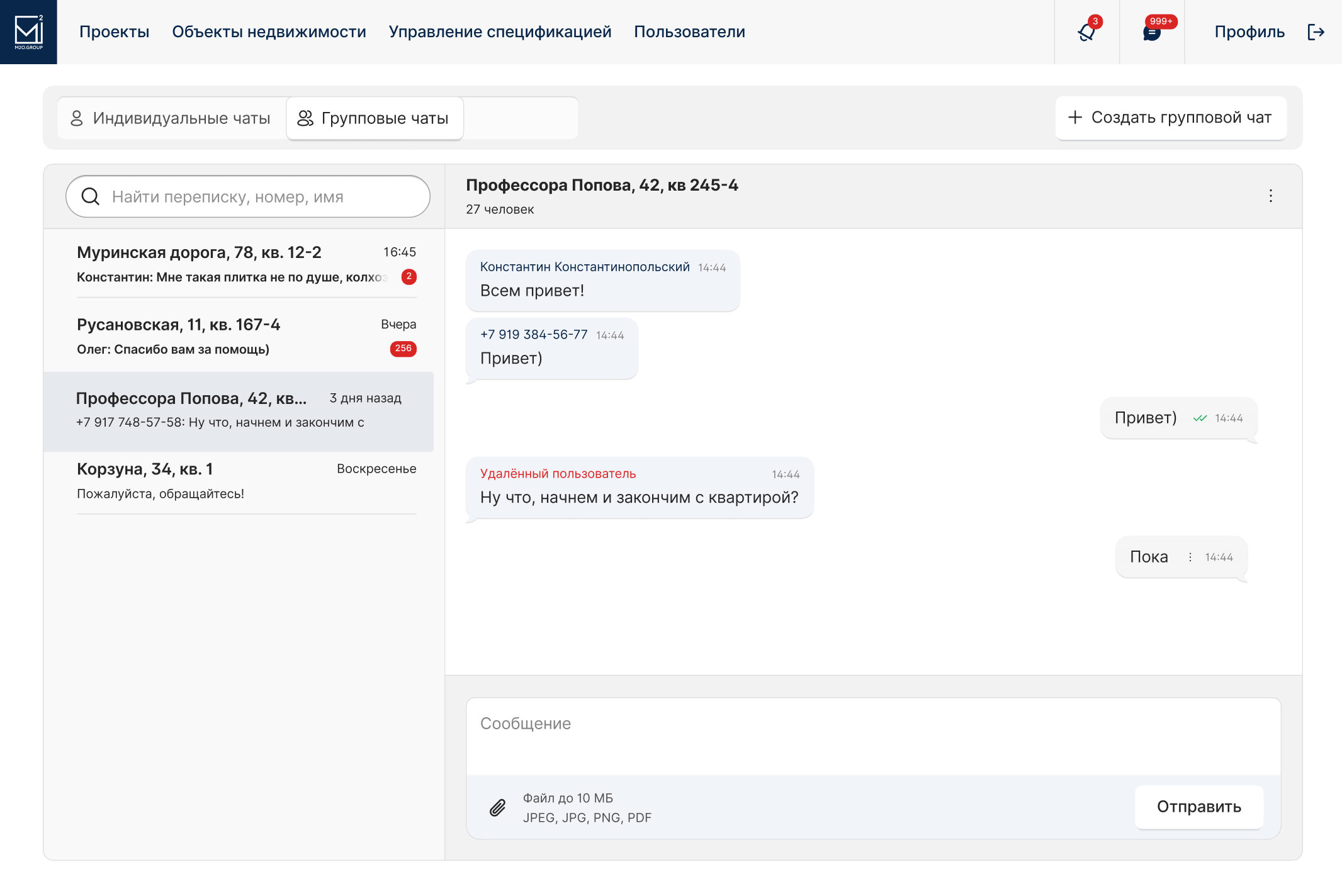Select Групповые чаты tab
The height and width of the screenshot is (896, 1342).
point(375,118)
